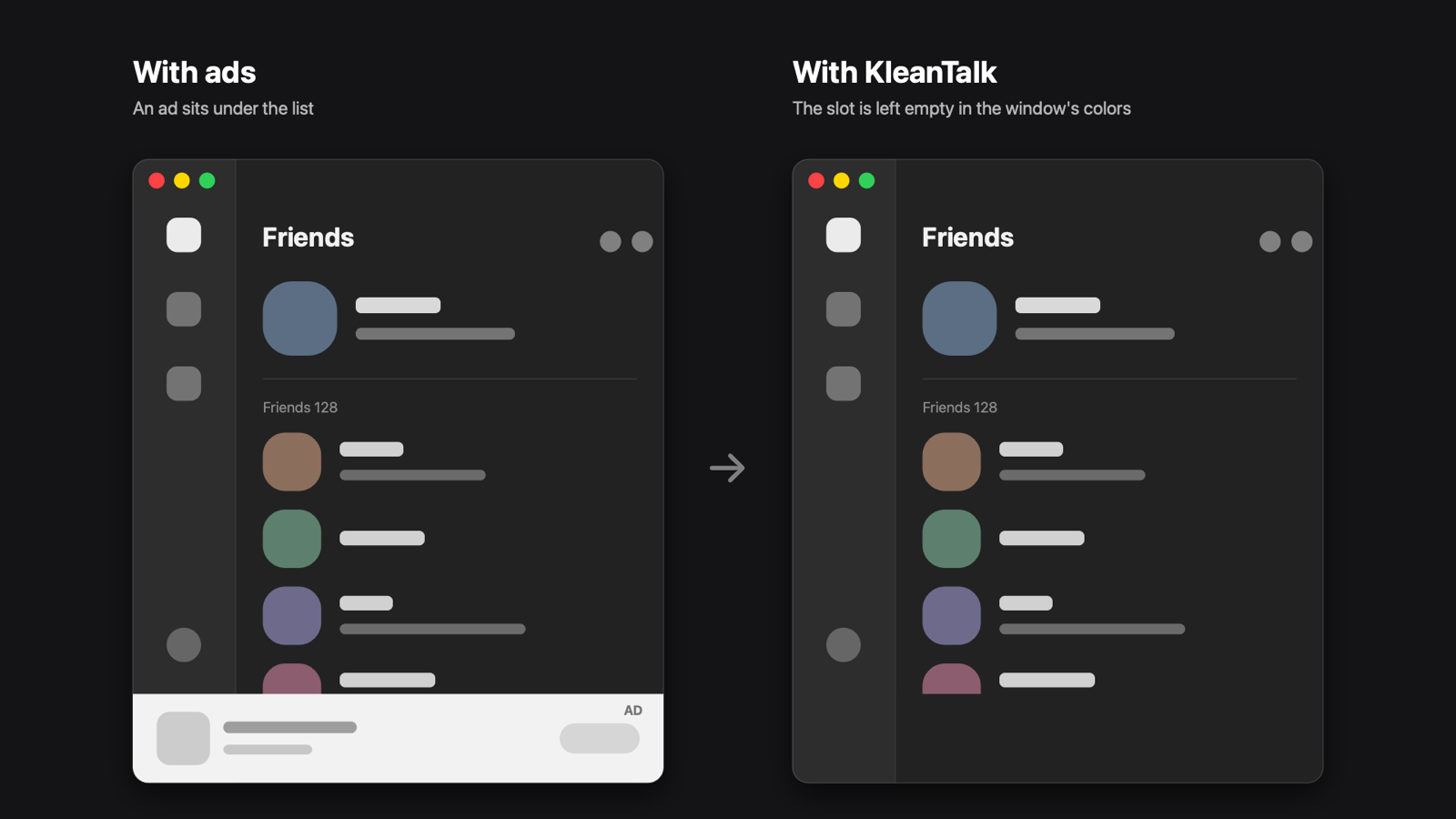Select second gray sidebar icon, left window
1456x819 pixels.
pyautogui.click(x=184, y=309)
